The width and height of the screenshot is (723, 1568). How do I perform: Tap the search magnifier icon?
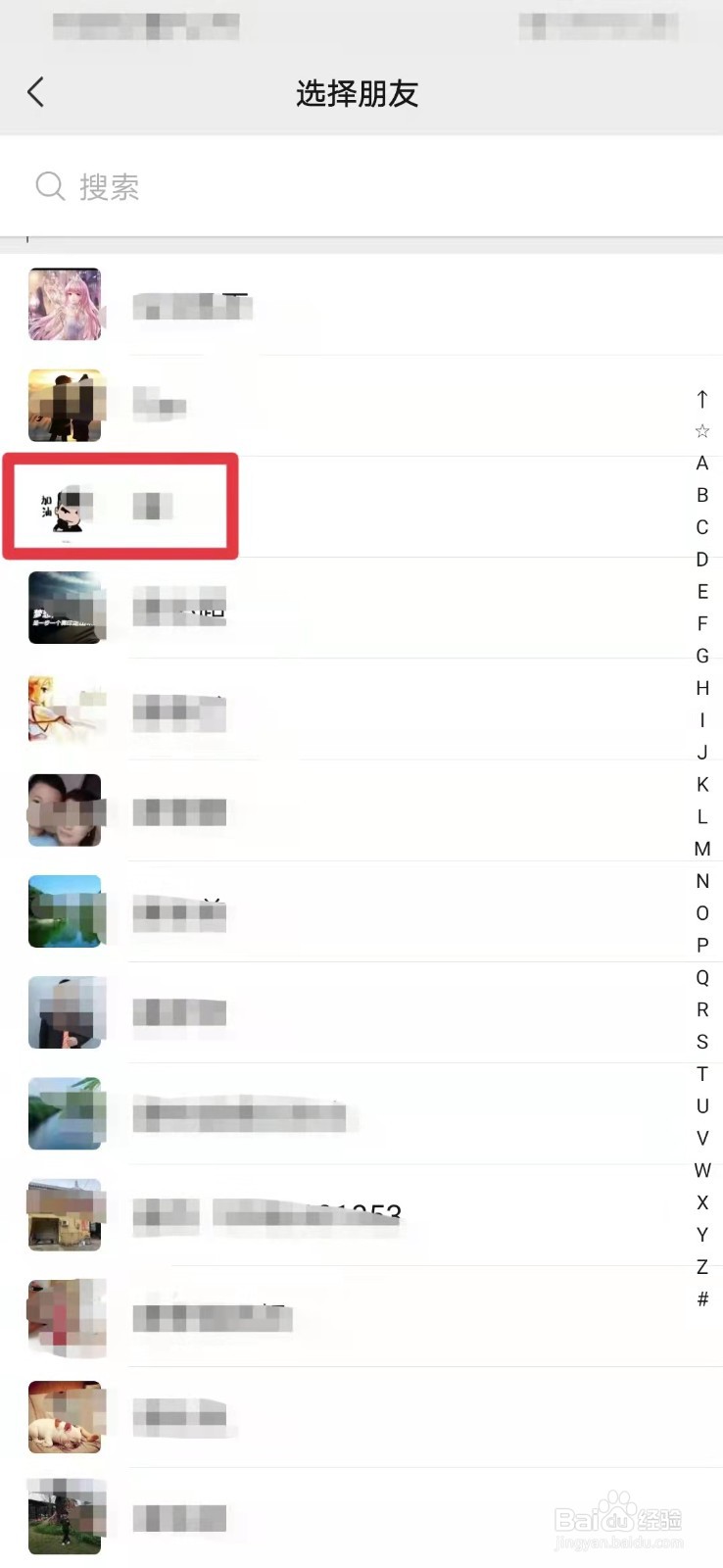pyautogui.click(x=50, y=186)
